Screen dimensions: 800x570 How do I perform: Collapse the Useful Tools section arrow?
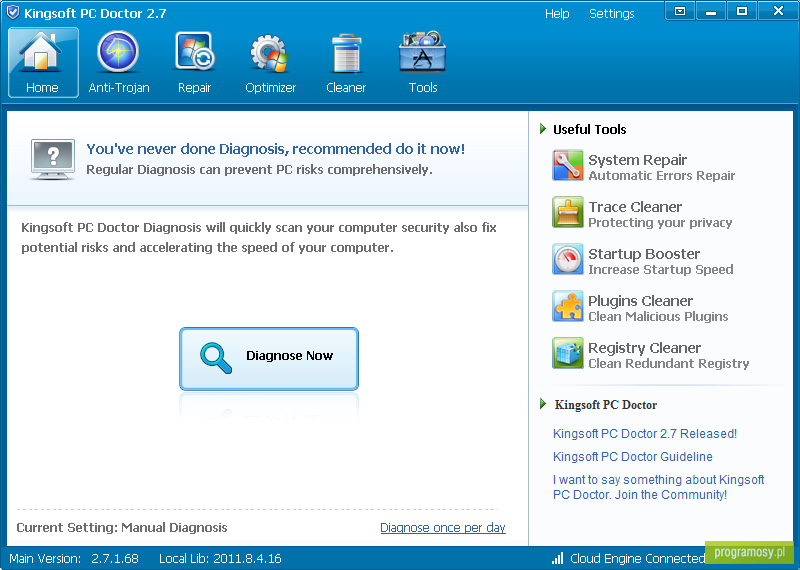pyautogui.click(x=543, y=129)
